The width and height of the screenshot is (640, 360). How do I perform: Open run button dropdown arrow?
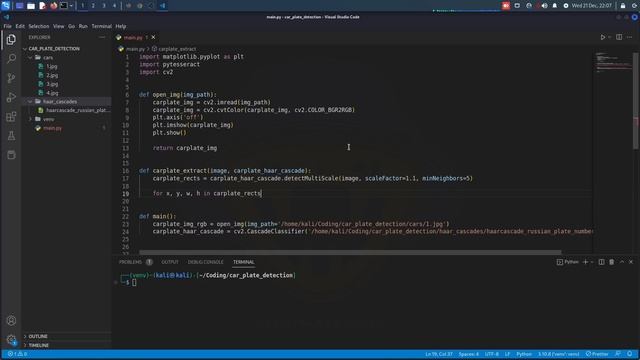609,37
